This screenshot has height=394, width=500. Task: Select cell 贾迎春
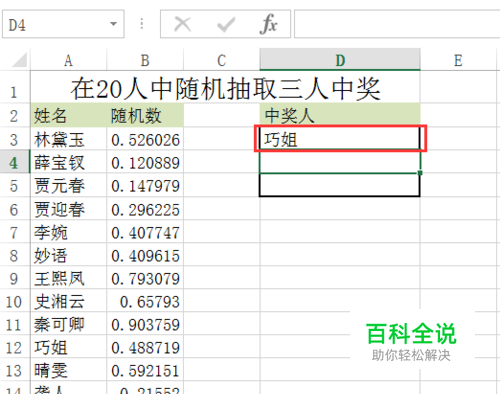(x=68, y=209)
